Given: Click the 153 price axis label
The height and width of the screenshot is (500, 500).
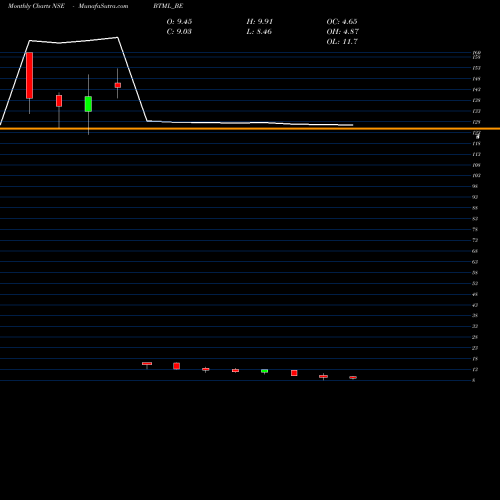Looking at the screenshot, I should pyautogui.click(x=476, y=68).
